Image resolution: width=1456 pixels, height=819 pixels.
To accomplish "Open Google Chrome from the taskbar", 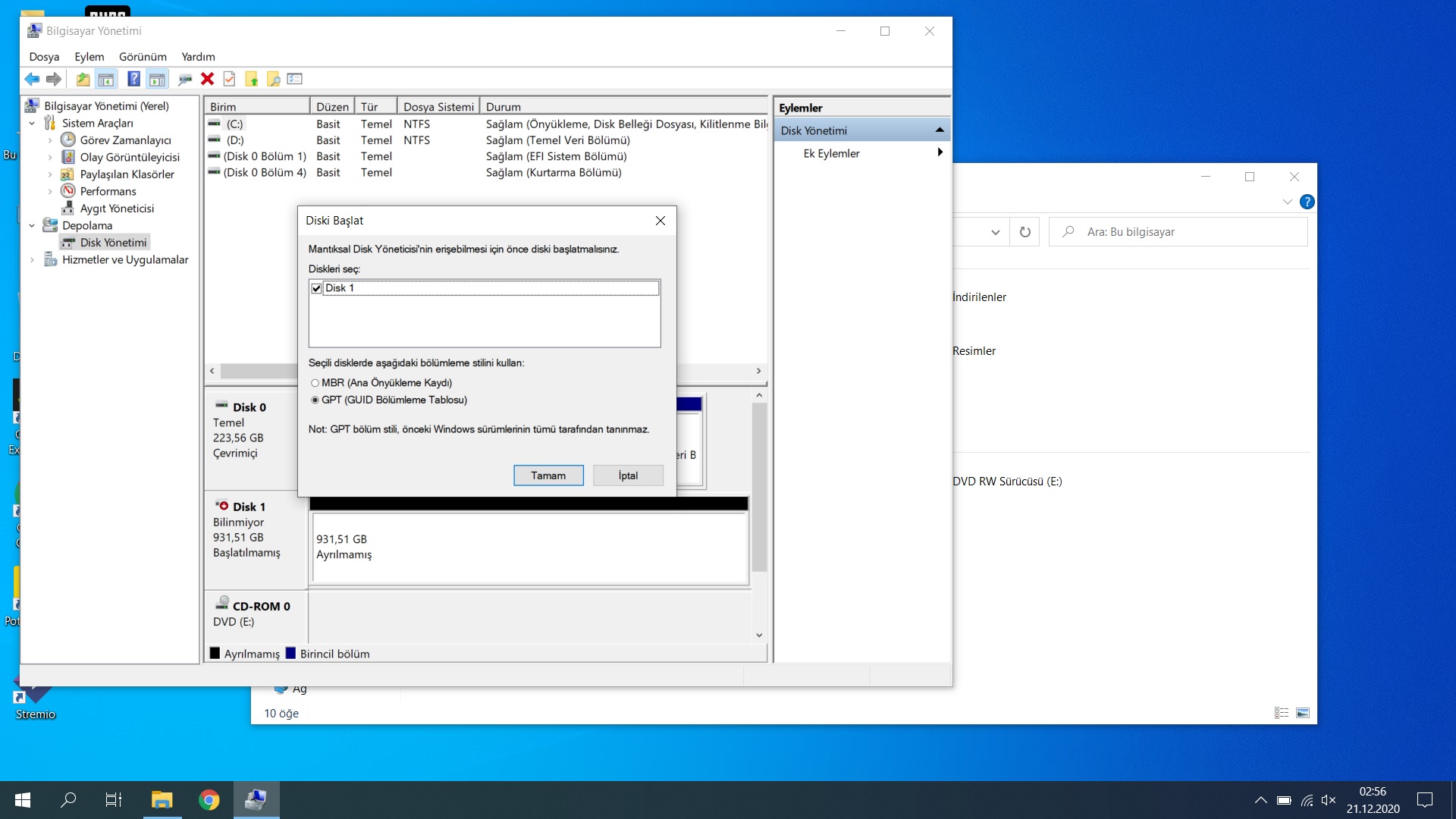I will click(x=209, y=800).
